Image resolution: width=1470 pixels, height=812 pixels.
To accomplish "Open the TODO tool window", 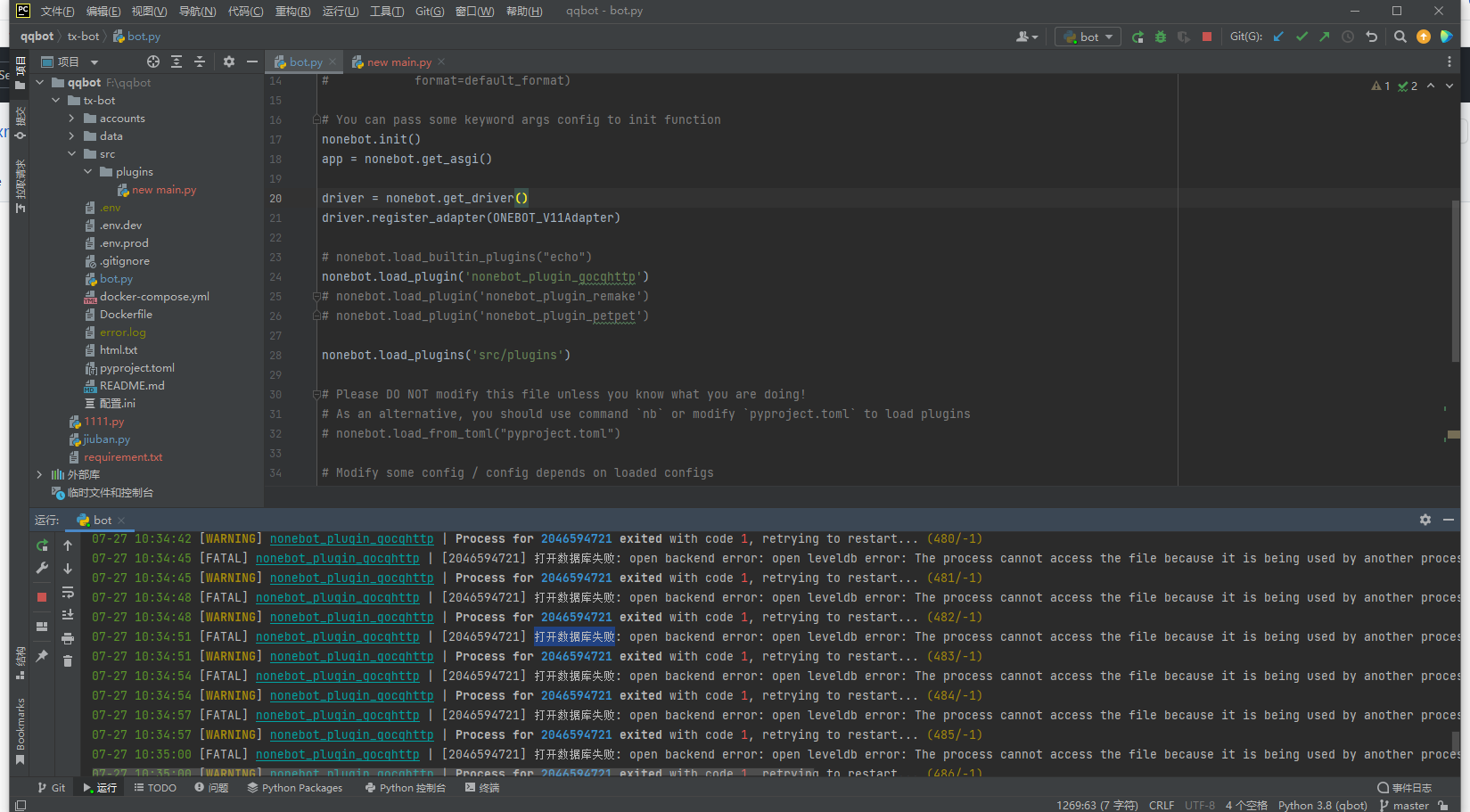I will 155,788.
